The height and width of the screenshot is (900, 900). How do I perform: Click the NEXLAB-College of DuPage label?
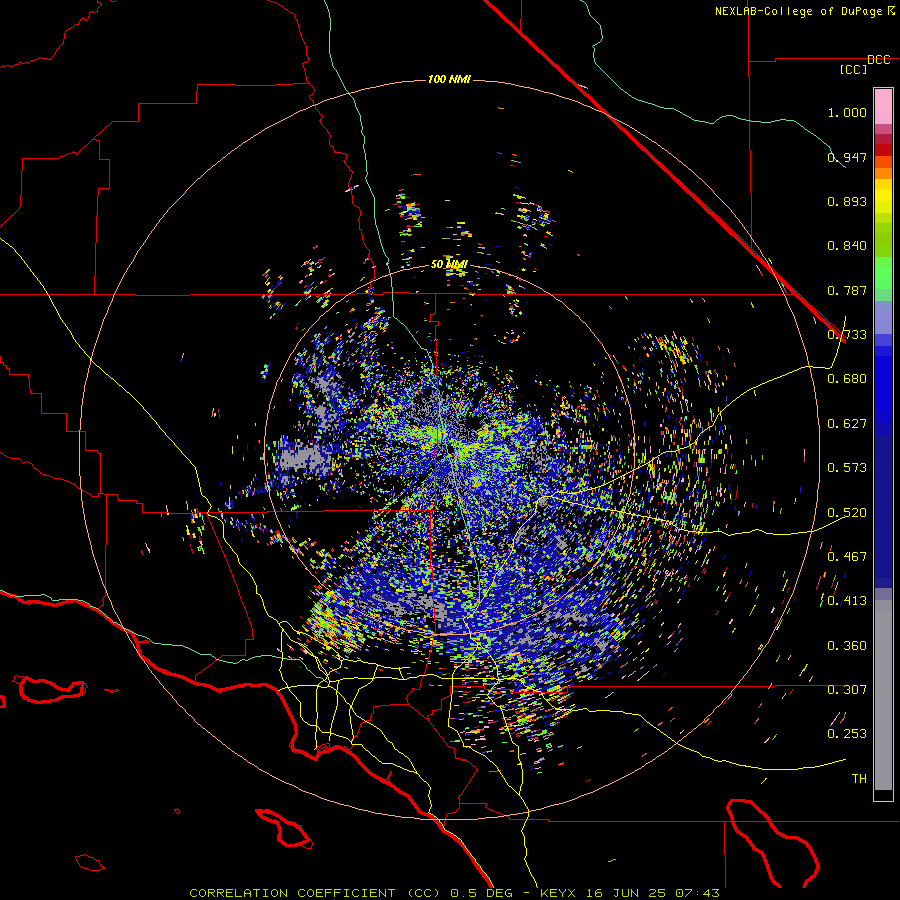[799, 11]
